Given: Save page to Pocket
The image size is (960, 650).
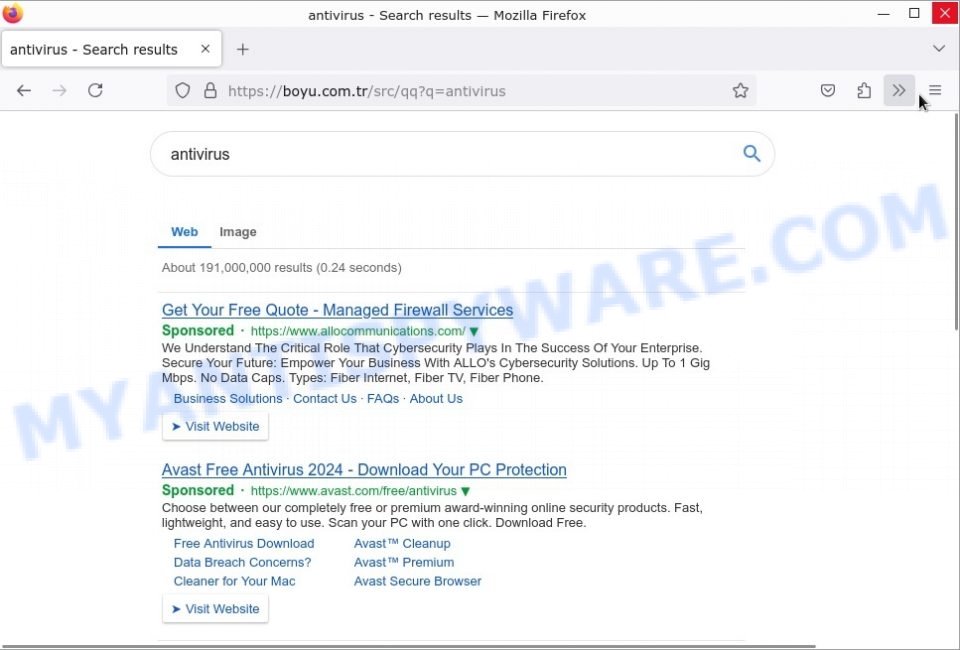Looking at the screenshot, I should [x=828, y=91].
